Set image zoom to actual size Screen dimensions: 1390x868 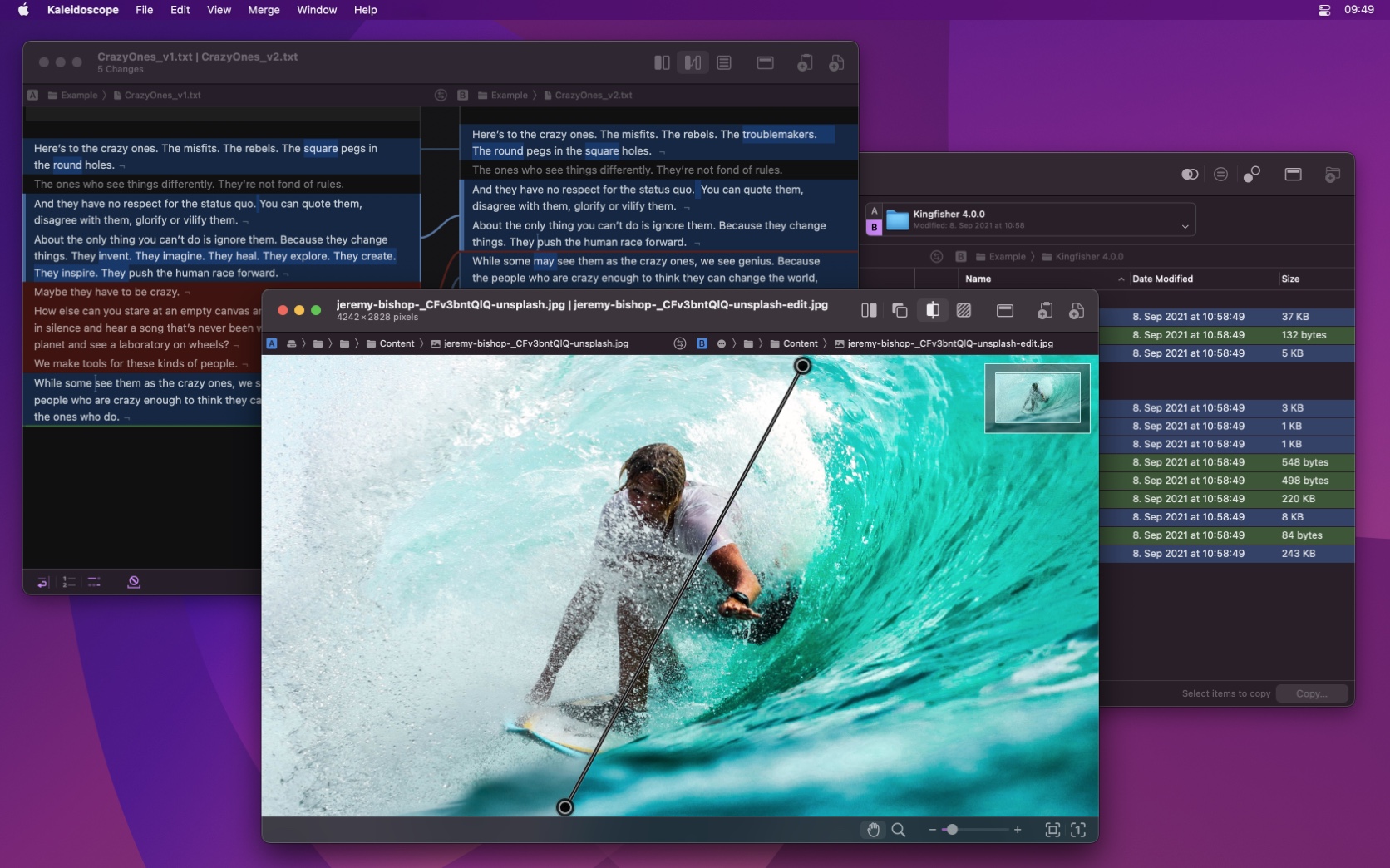click(1078, 830)
